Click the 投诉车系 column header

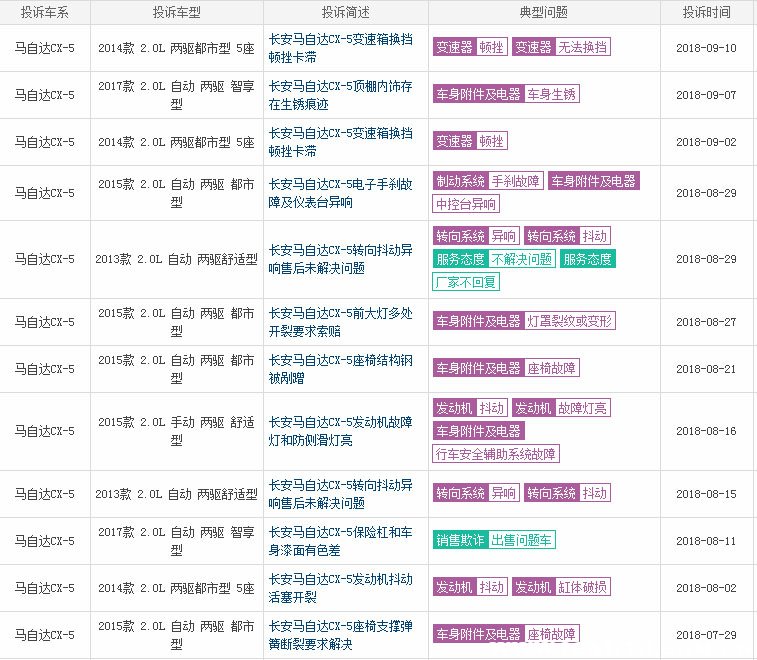[x=44, y=12]
